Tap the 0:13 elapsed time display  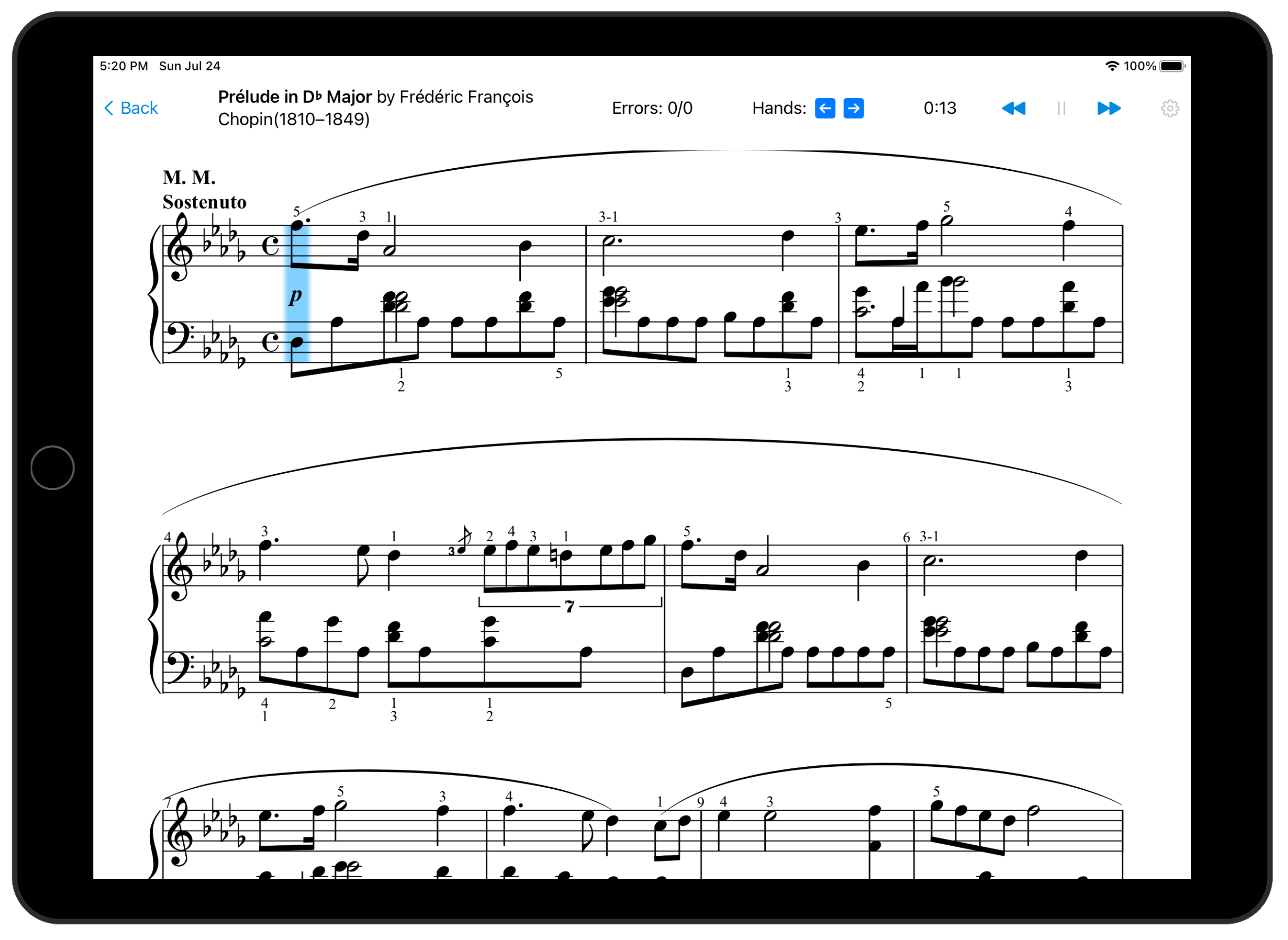pyautogui.click(x=941, y=108)
